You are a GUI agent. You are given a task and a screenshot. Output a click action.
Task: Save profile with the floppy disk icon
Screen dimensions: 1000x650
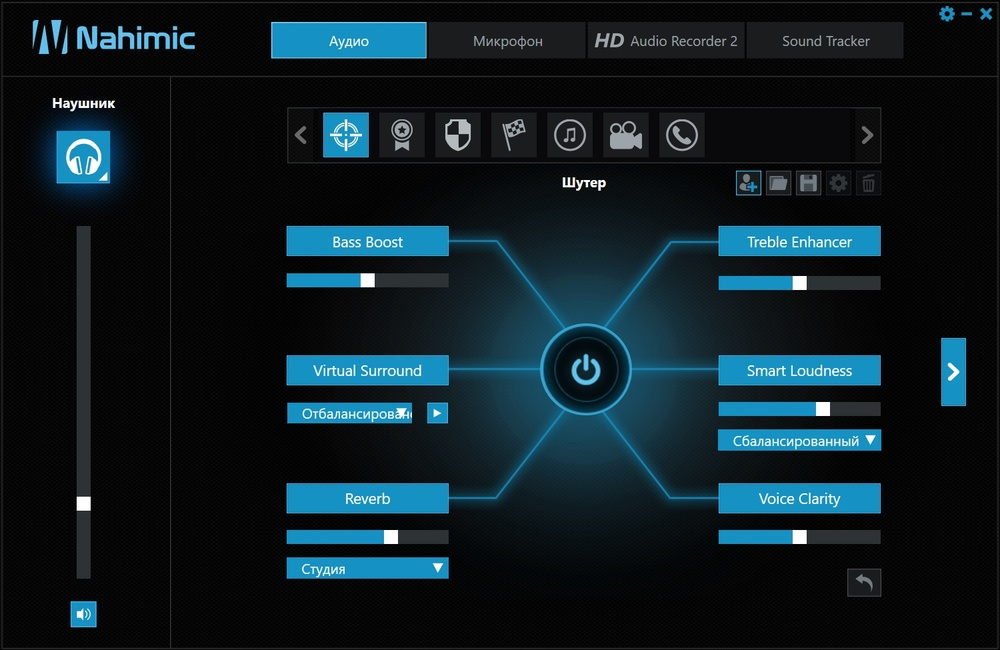[808, 184]
